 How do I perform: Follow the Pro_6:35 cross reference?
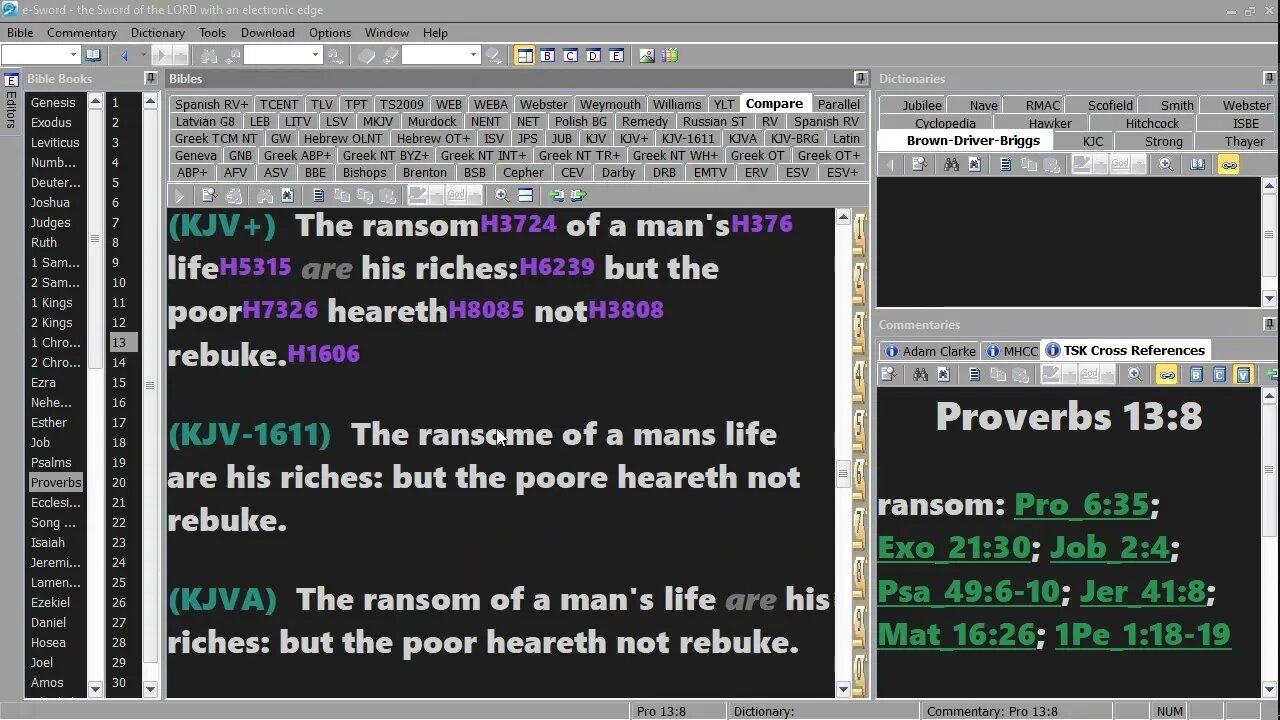click(x=1082, y=504)
